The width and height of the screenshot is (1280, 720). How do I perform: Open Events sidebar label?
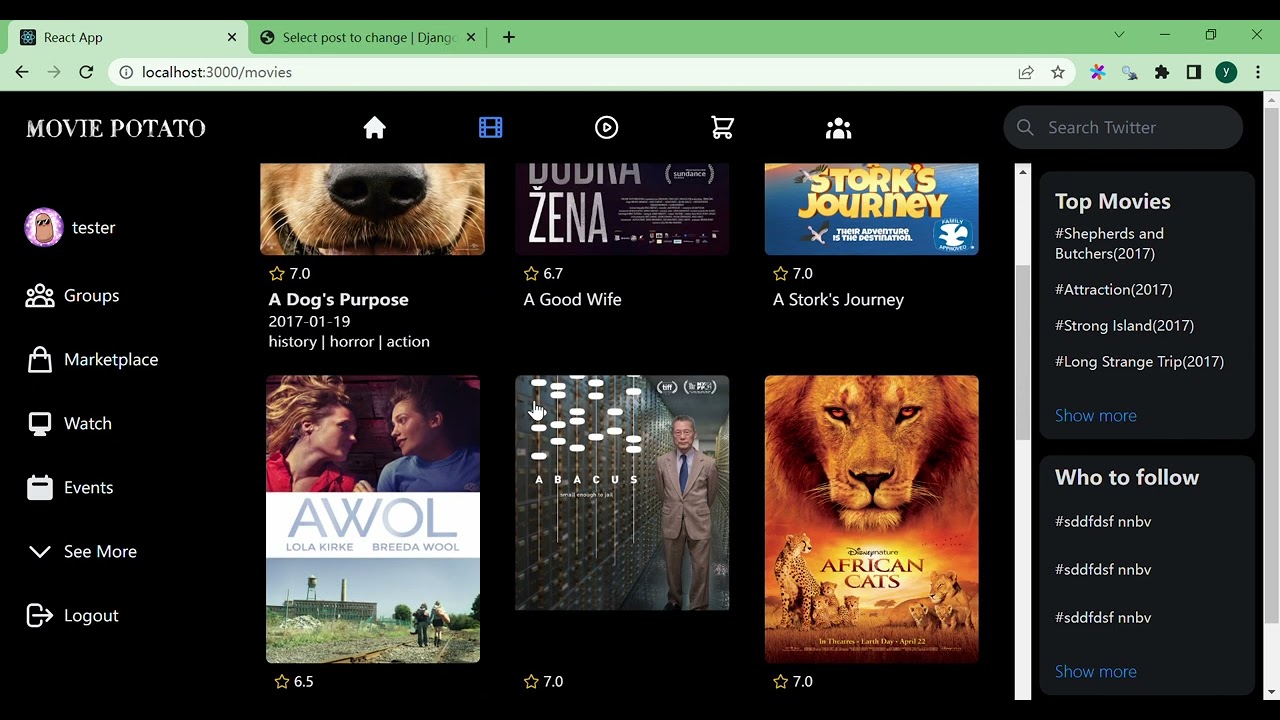pyautogui.click(x=89, y=488)
